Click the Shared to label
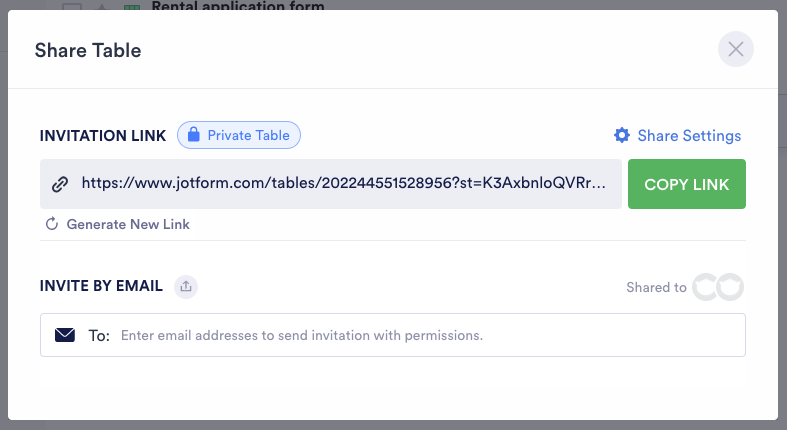The width and height of the screenshot is (787, 430). [656, 287]
